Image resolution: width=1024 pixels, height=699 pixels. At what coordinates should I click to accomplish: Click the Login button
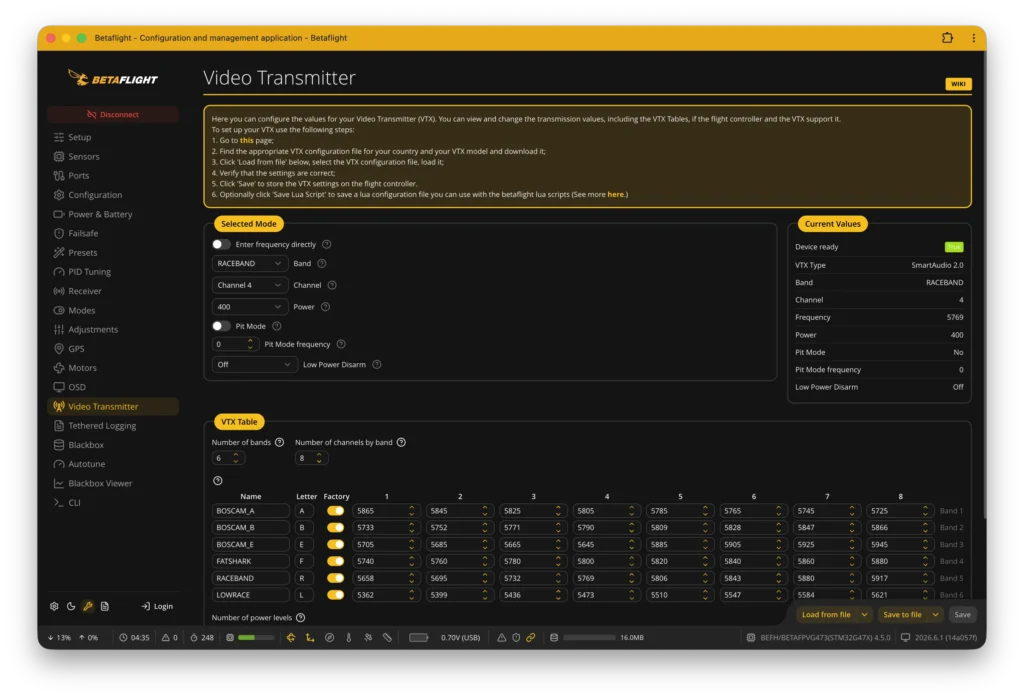click(x=157, y=606)
